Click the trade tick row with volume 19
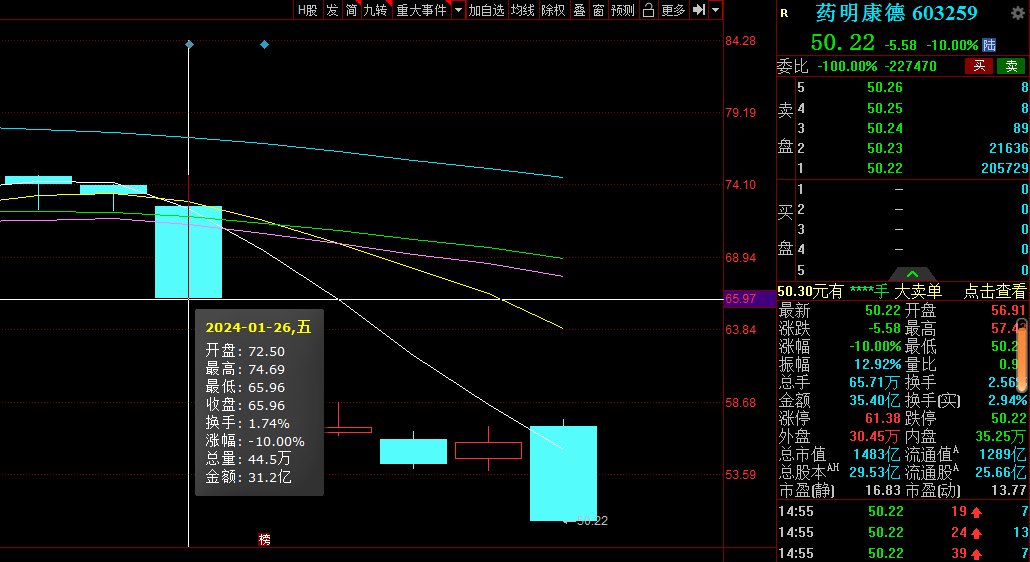 pos(903,511)
